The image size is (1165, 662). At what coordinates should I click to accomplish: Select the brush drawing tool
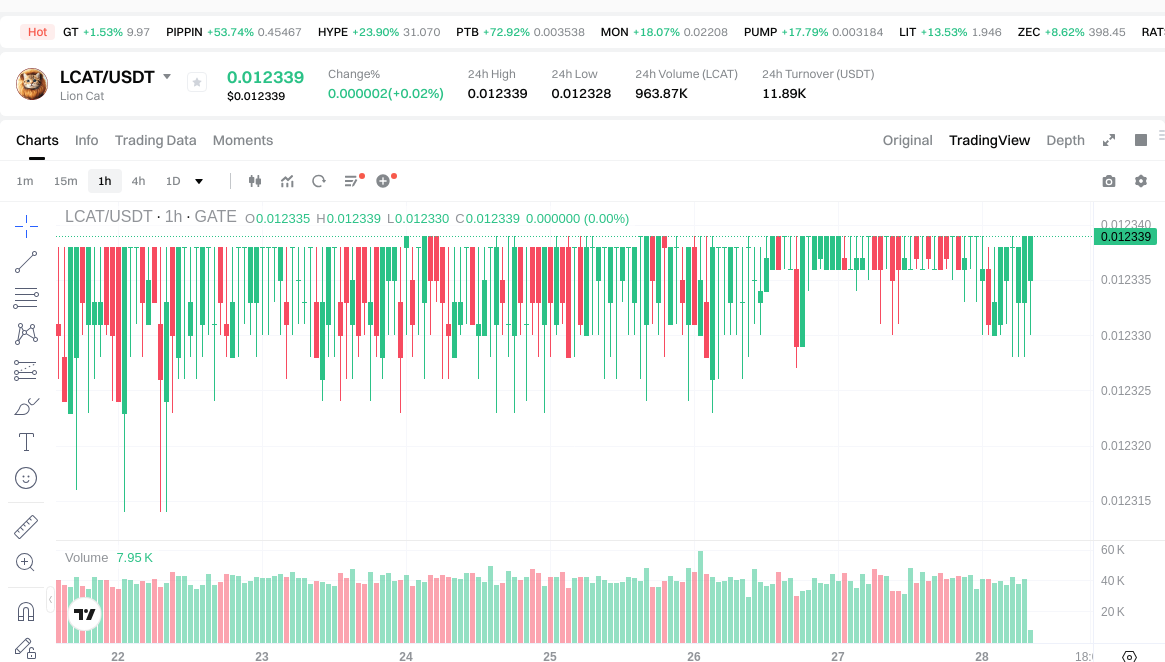coord(26,406)
